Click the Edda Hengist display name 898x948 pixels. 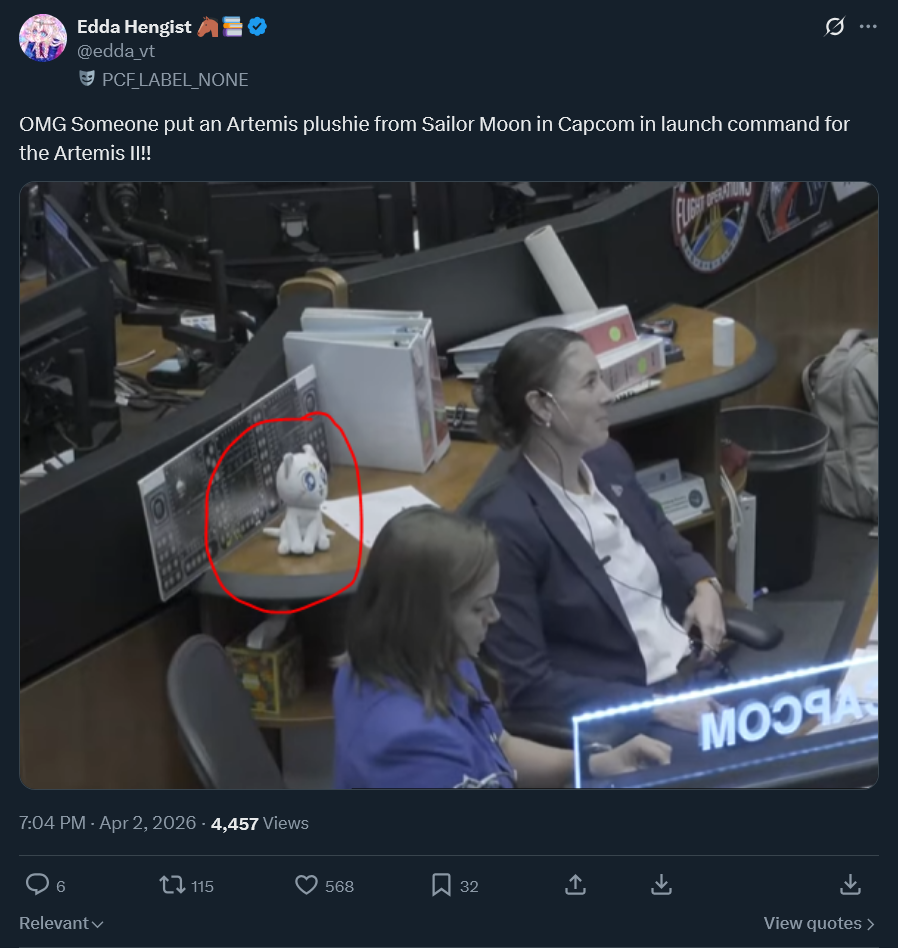134,27
